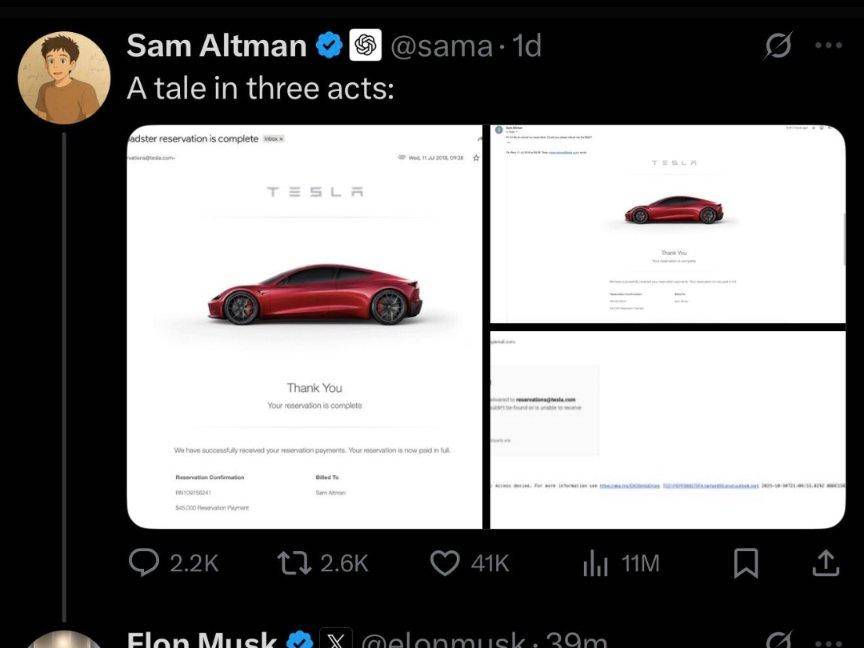The height and width of the screenshot is (648, 864).
Task: Open the three-dot menu on Elon Musk's tweet
Action: pyautogui.click(x=828, y=640)
